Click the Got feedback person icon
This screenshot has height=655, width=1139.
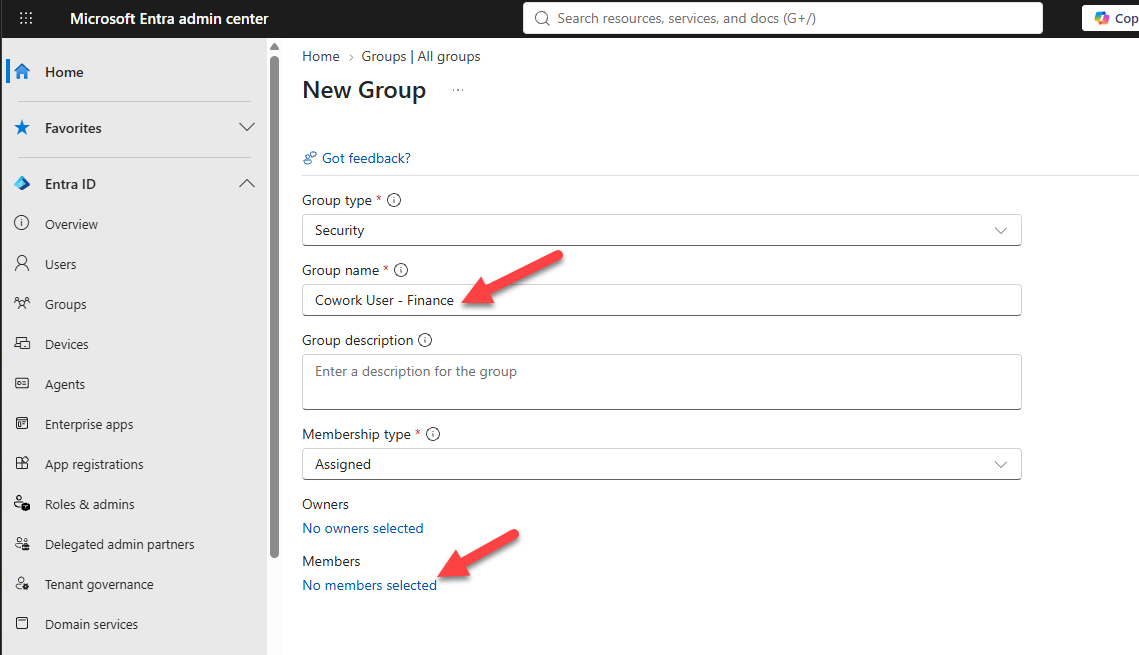309,158
